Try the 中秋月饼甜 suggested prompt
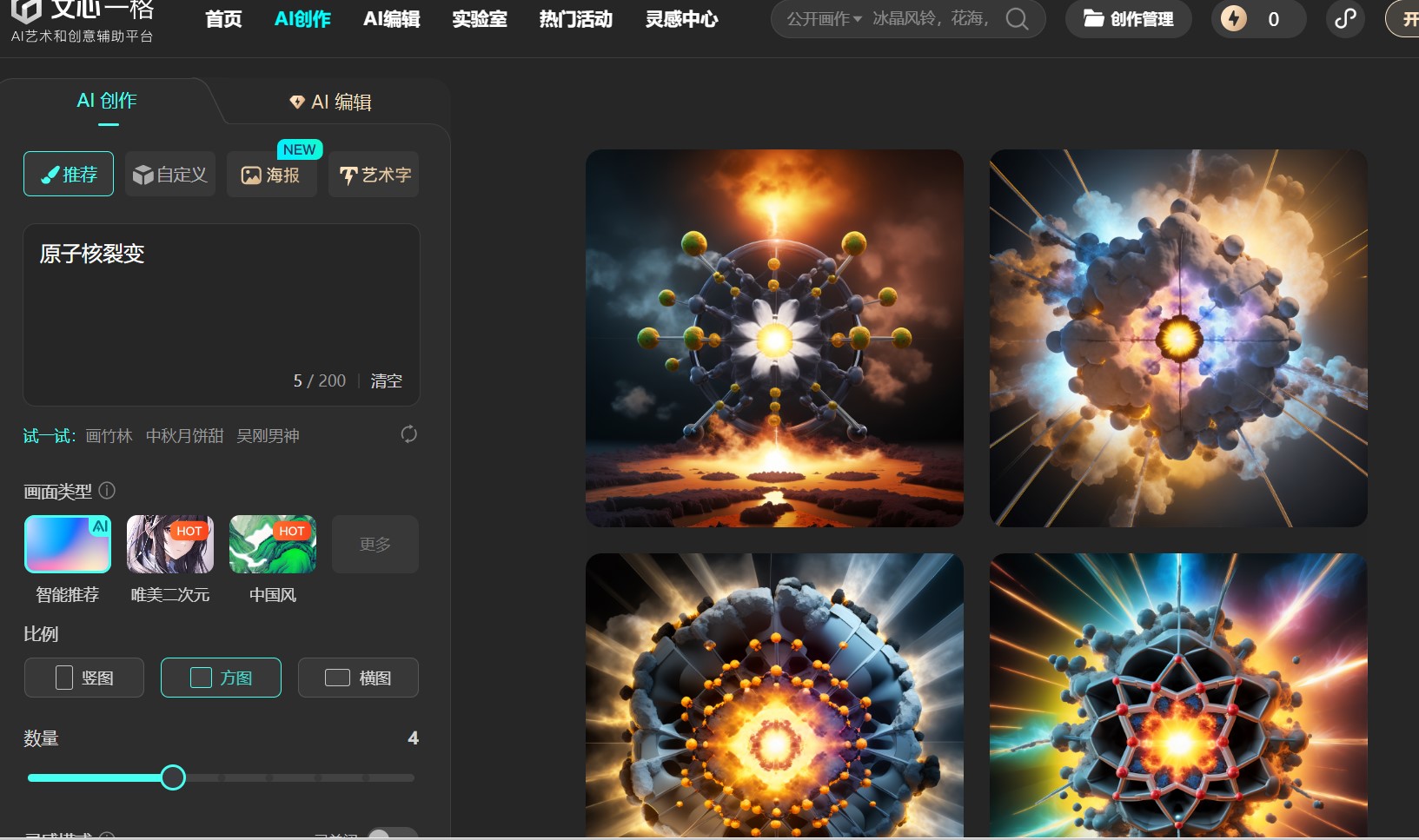Screen dimensions: 1419x840 click(x=185, y=435)
